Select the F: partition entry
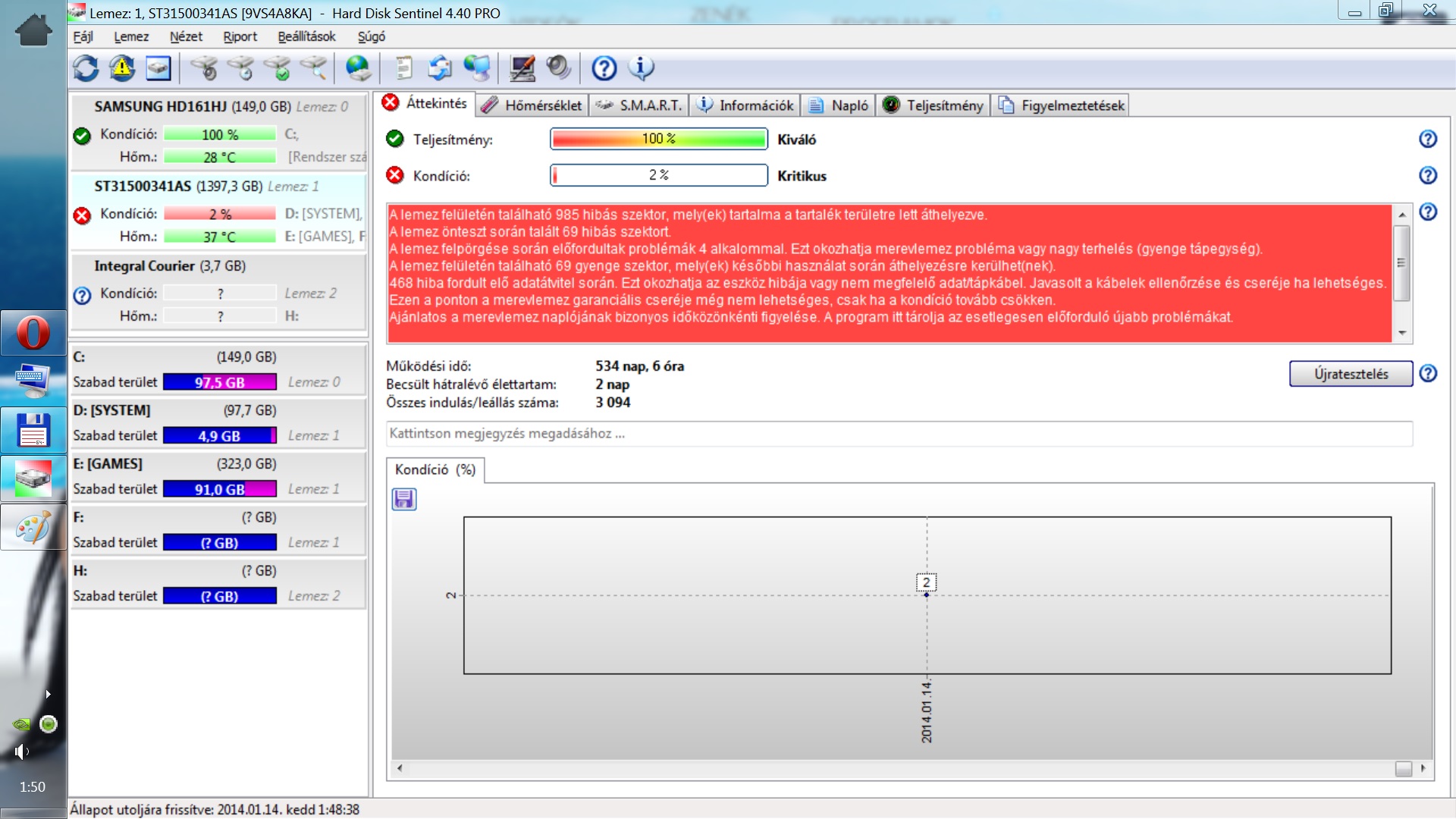Image resolution: width=1456 pixels, height=819 pixels. pos(218,530)
